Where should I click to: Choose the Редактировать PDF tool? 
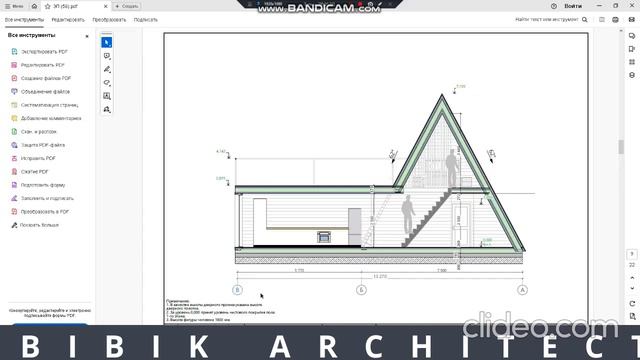coord(42,65)
